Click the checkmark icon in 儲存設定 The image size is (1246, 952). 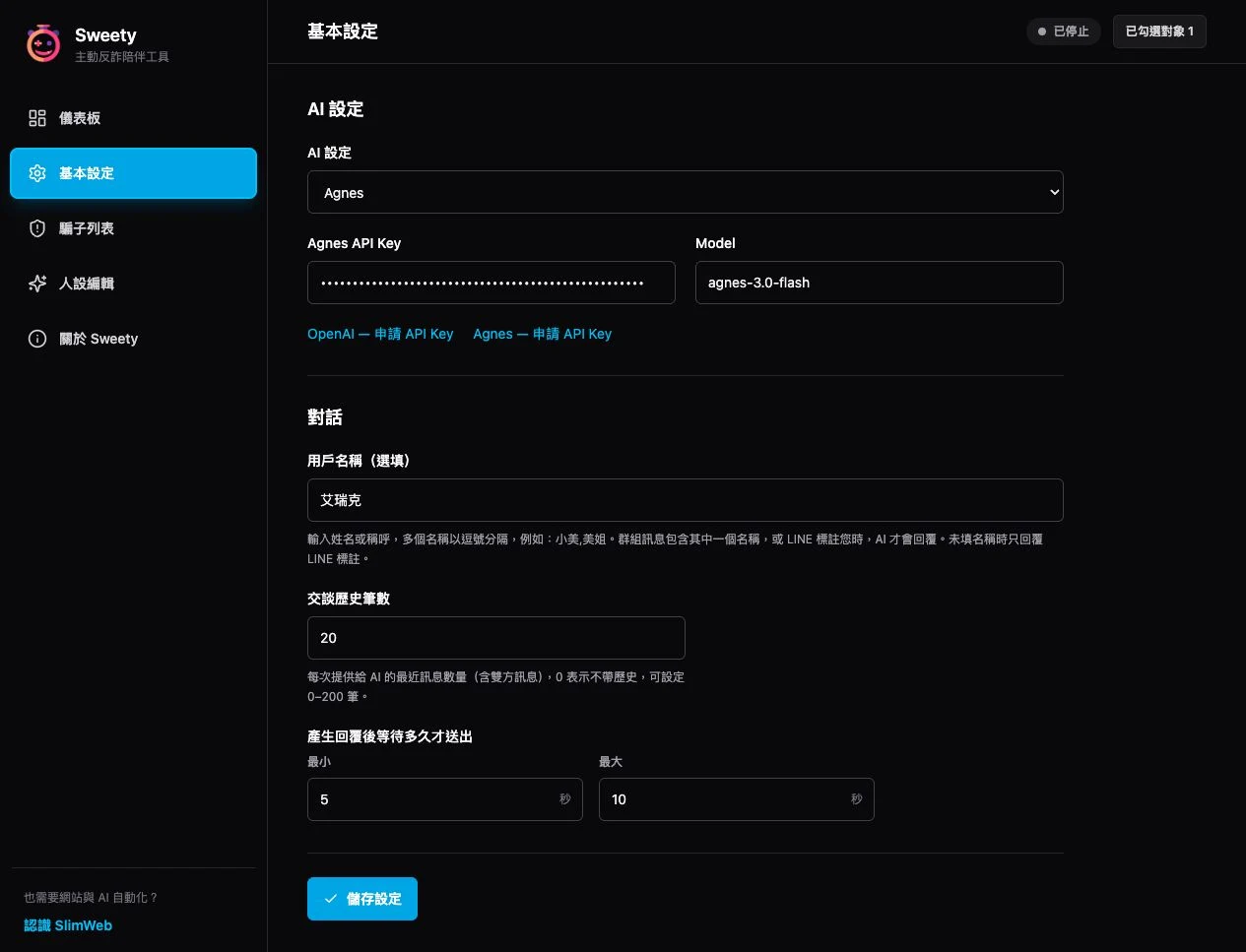331,899
